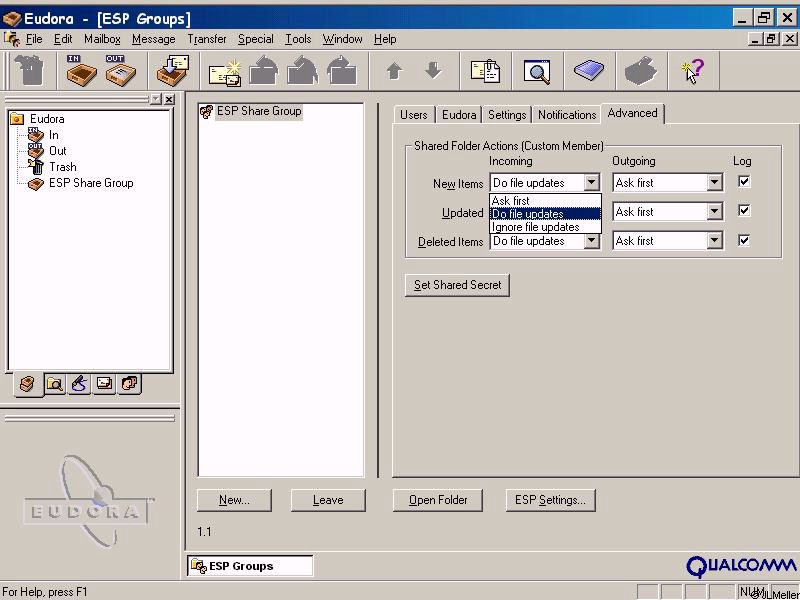Open Find Messages with the magnifier icon
800x600 pixels.
(537, 71)
